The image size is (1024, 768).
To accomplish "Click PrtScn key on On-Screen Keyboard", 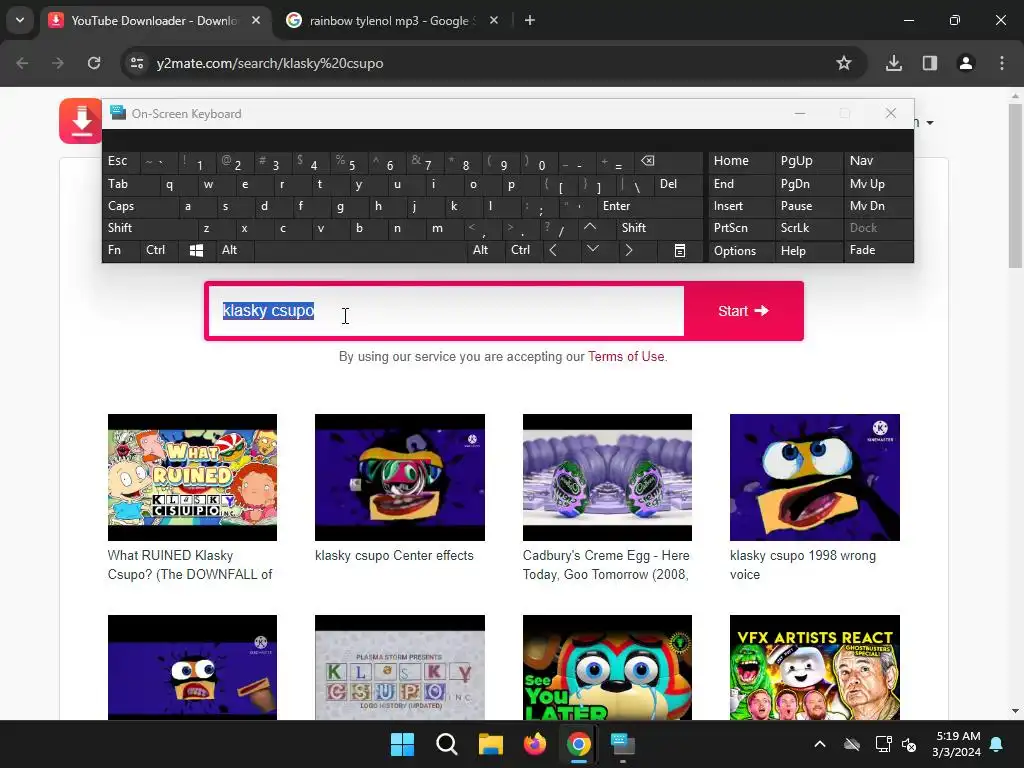I will pyautogui.click(x=741, y=228).
